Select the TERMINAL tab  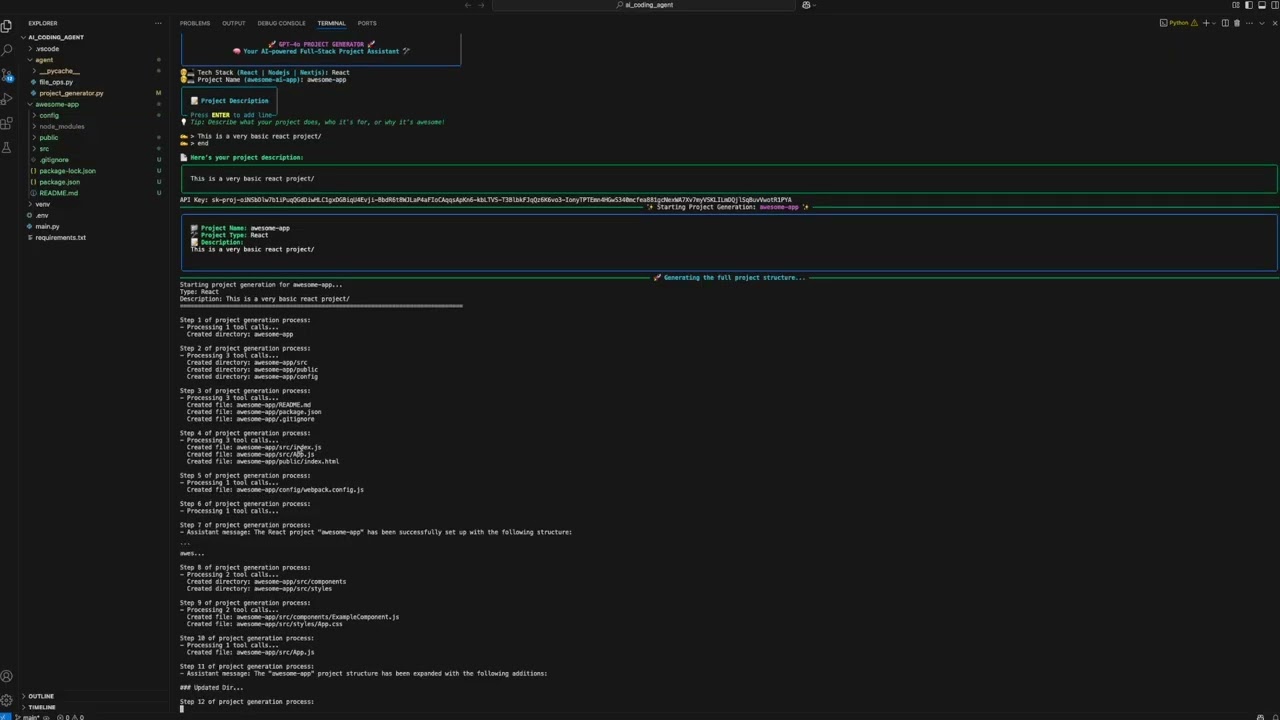coord(331,23)
